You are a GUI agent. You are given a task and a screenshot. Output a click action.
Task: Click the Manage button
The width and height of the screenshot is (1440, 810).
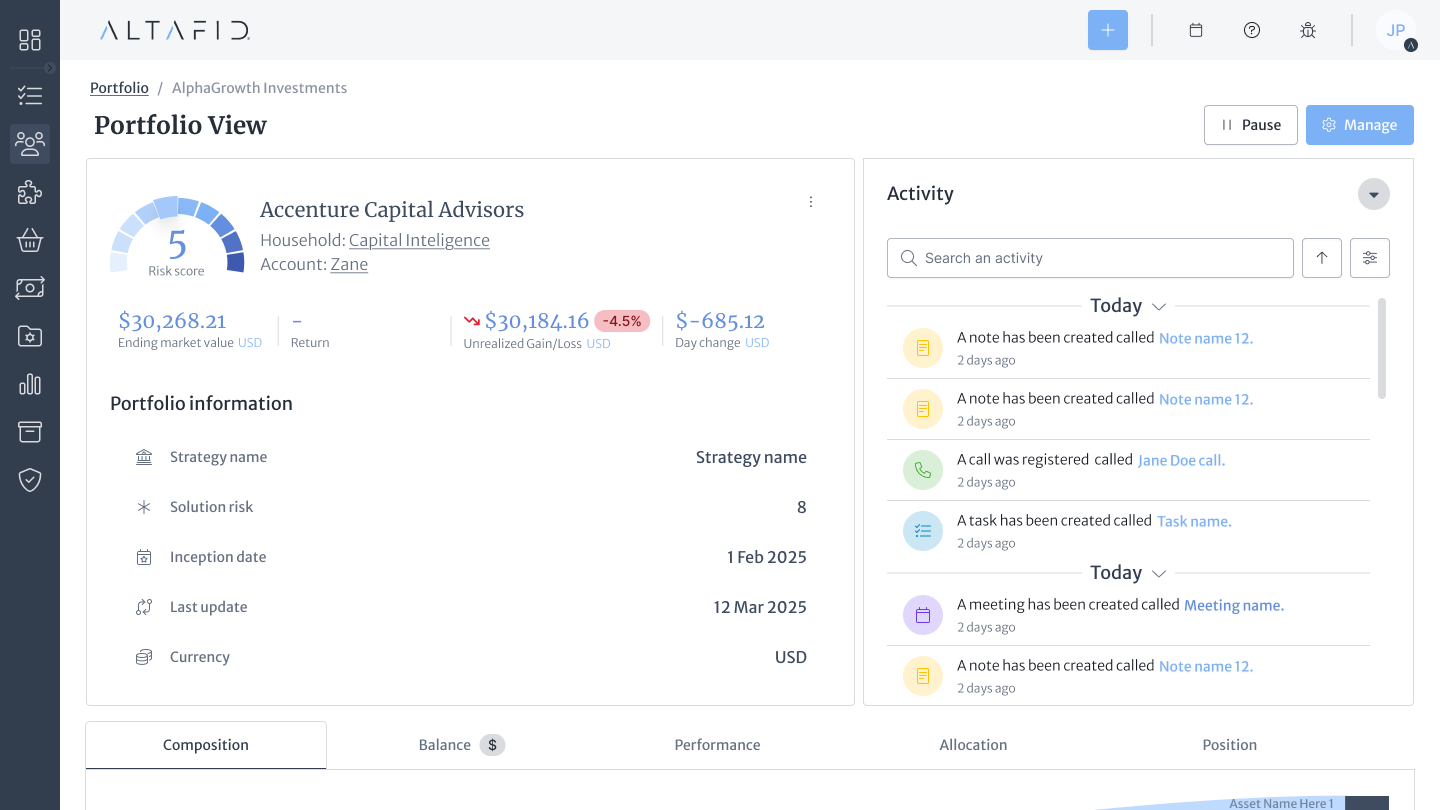(x=1360, y=125)
